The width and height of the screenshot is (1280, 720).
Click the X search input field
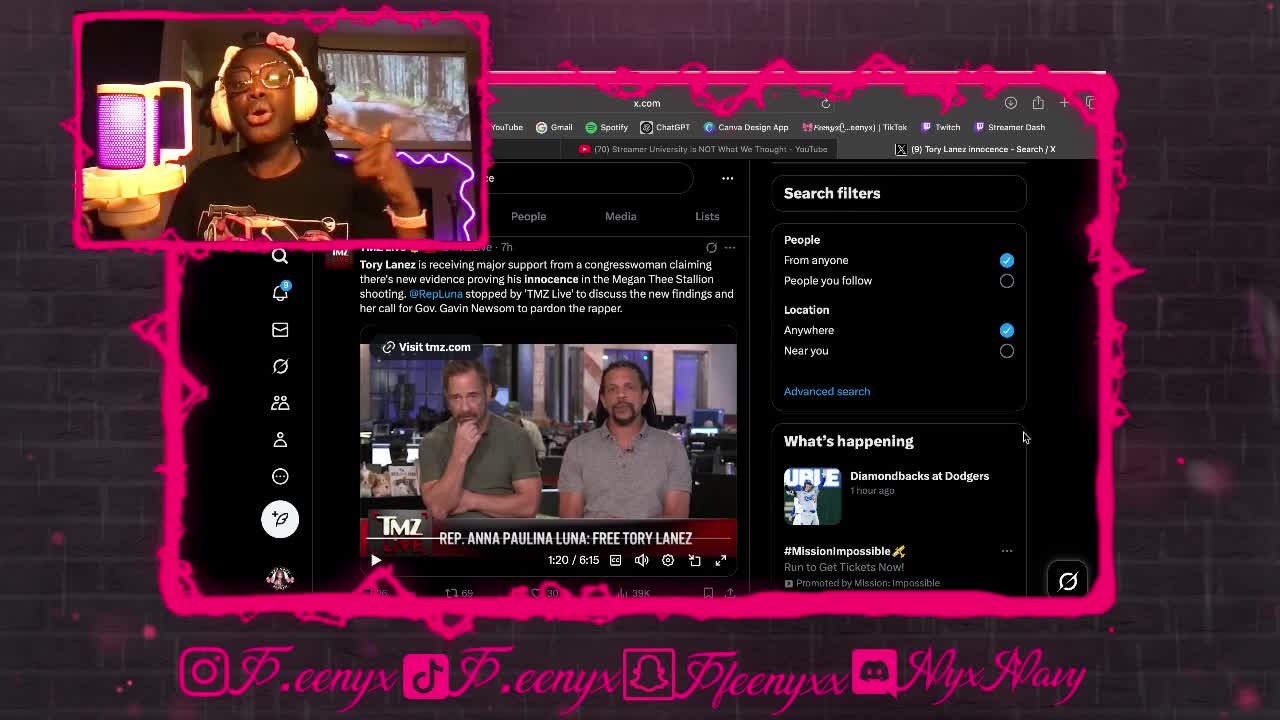[x=590, y=178]
